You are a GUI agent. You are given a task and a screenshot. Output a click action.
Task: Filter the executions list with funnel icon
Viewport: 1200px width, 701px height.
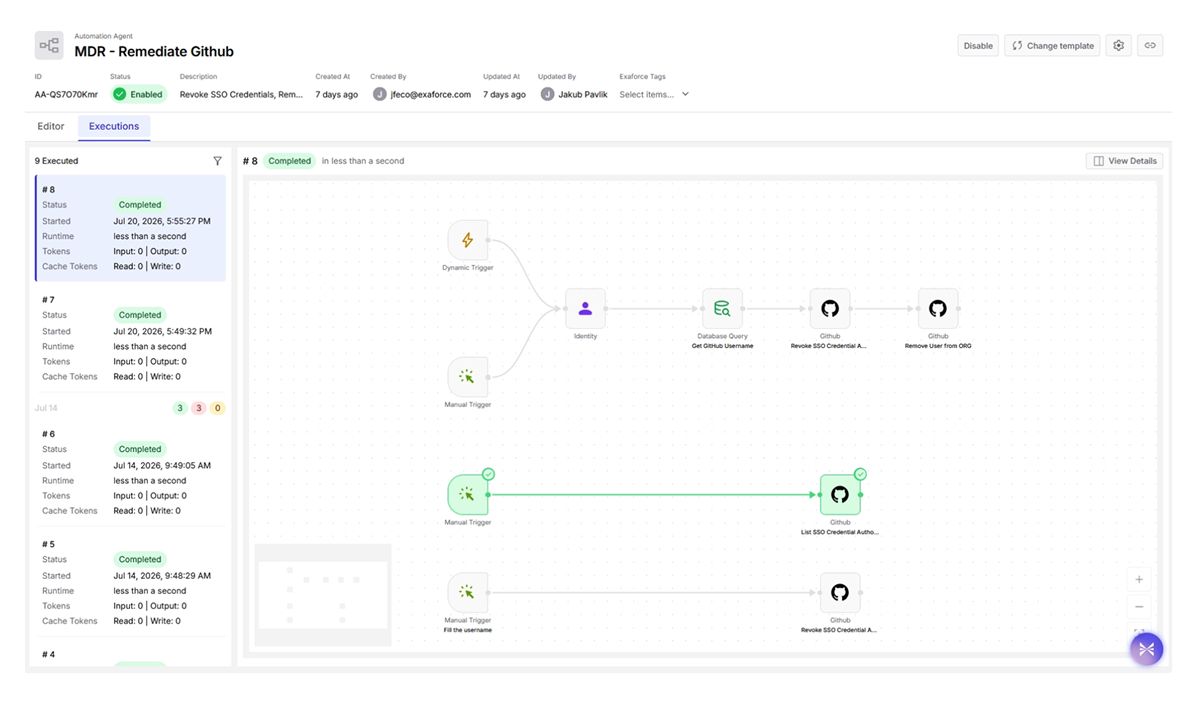pyautogui.click(x=218, y=161)
